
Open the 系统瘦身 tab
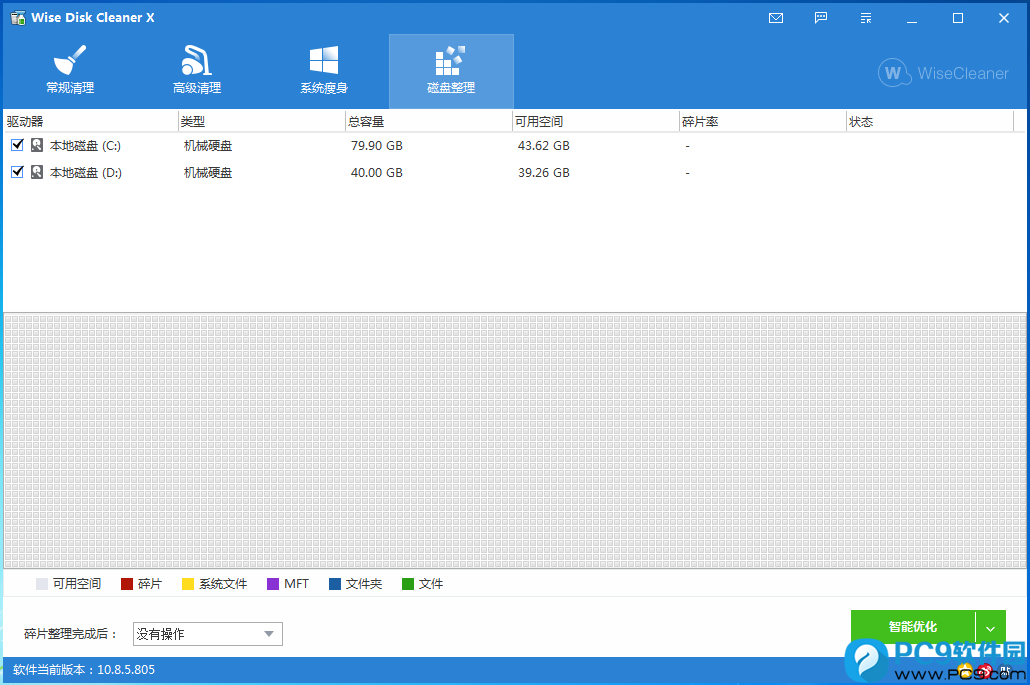click(x=324, y=71)
